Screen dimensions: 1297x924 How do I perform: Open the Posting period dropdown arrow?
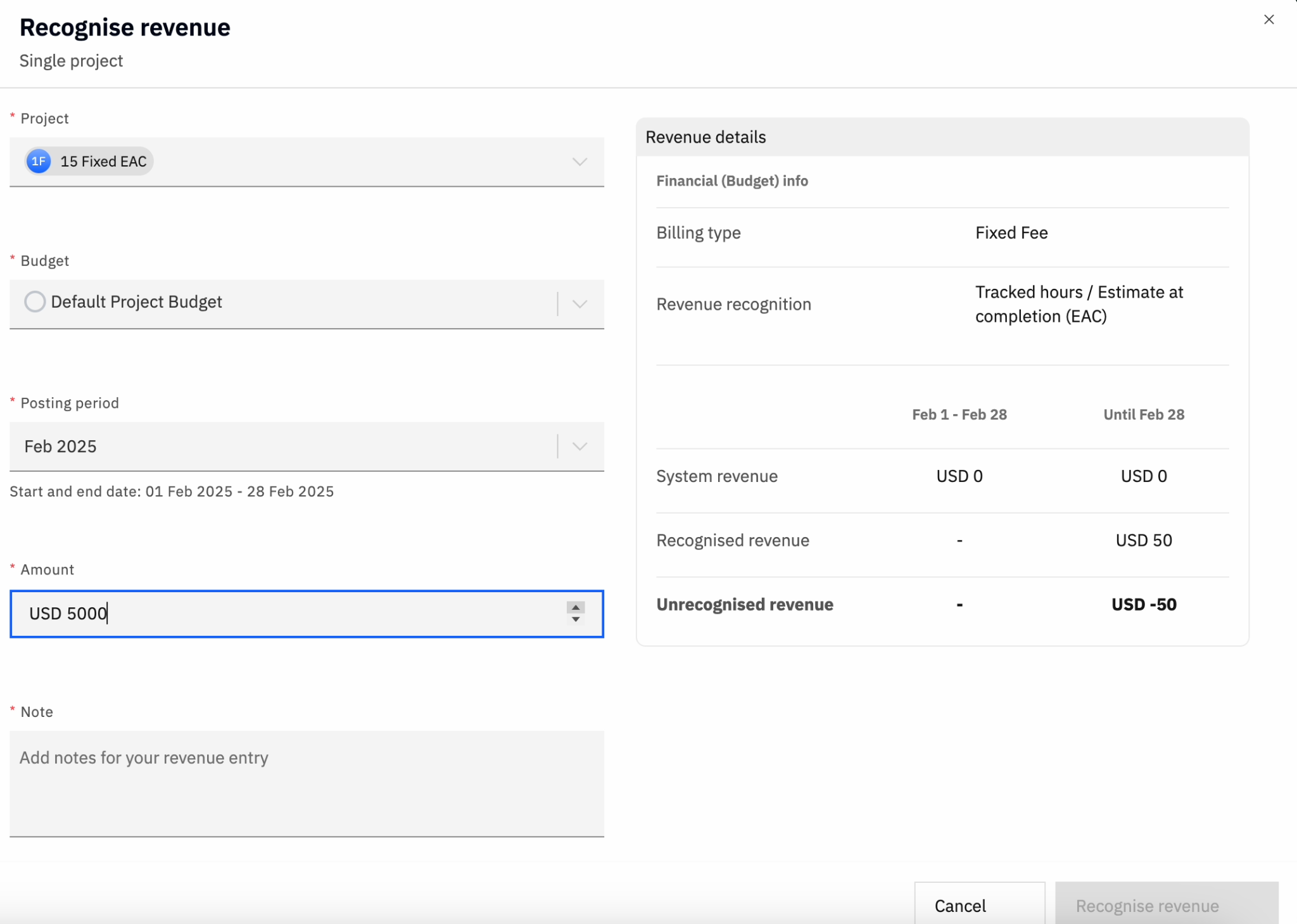pos(579,446)
